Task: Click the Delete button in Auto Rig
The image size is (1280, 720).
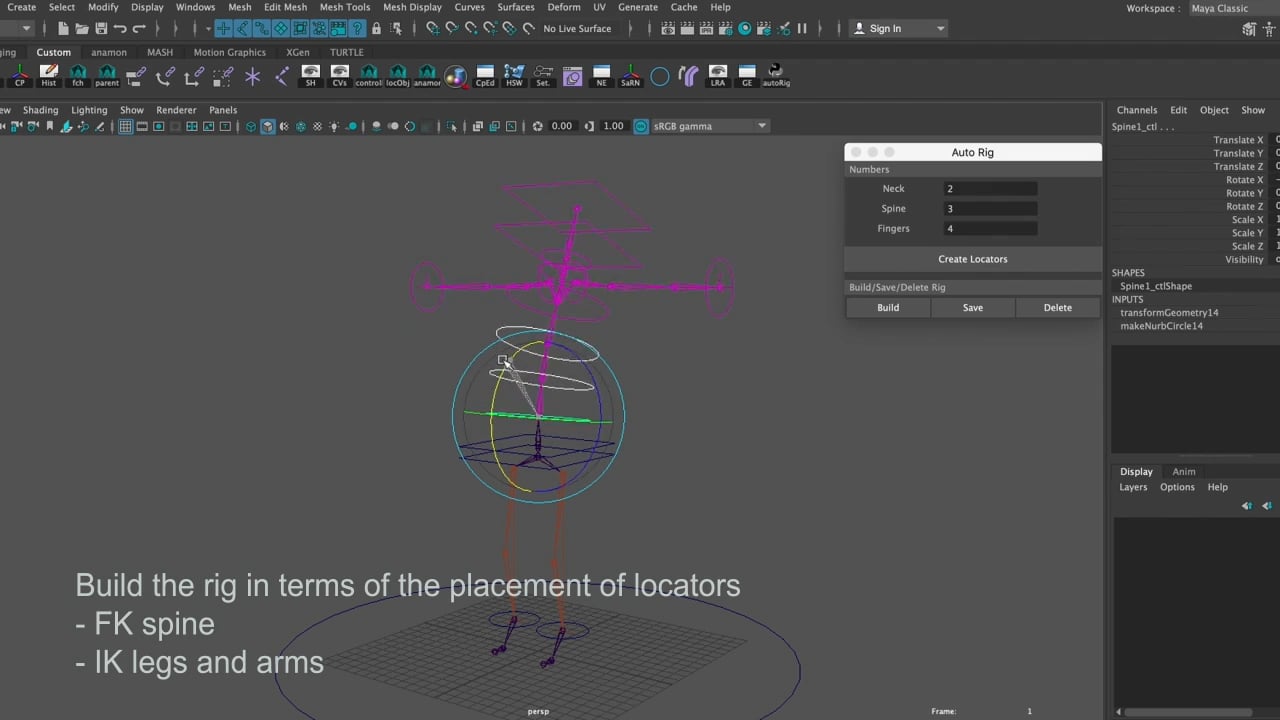Action: (1058, 308)
